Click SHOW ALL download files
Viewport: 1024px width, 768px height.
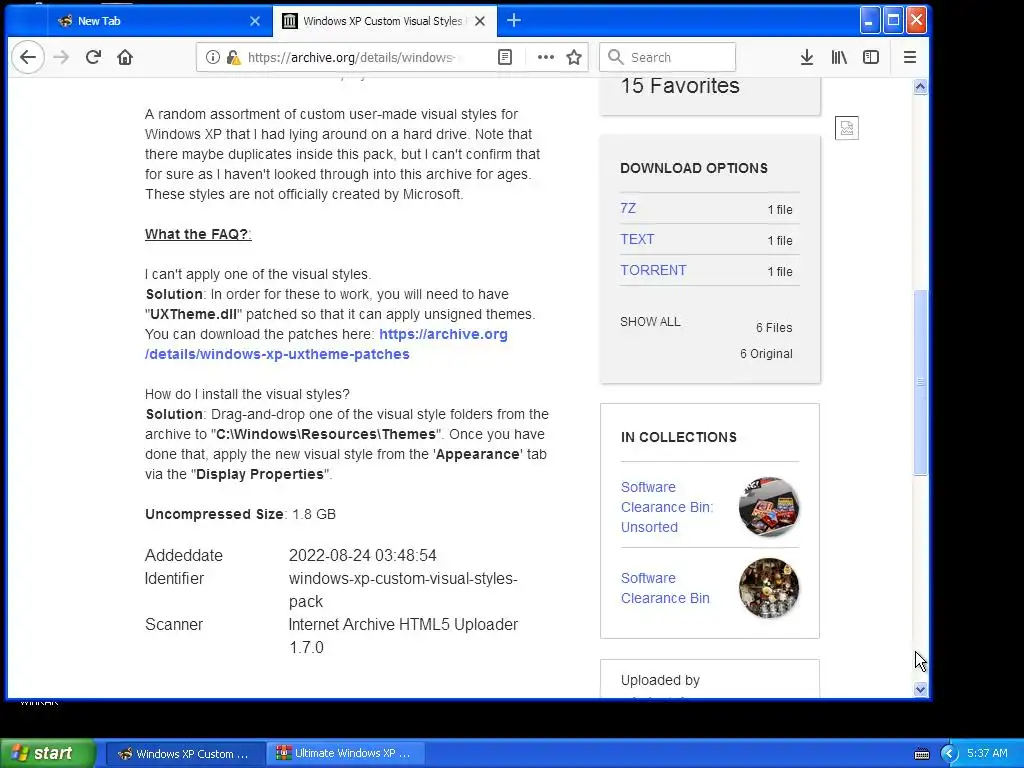click(x=650, y=322)
